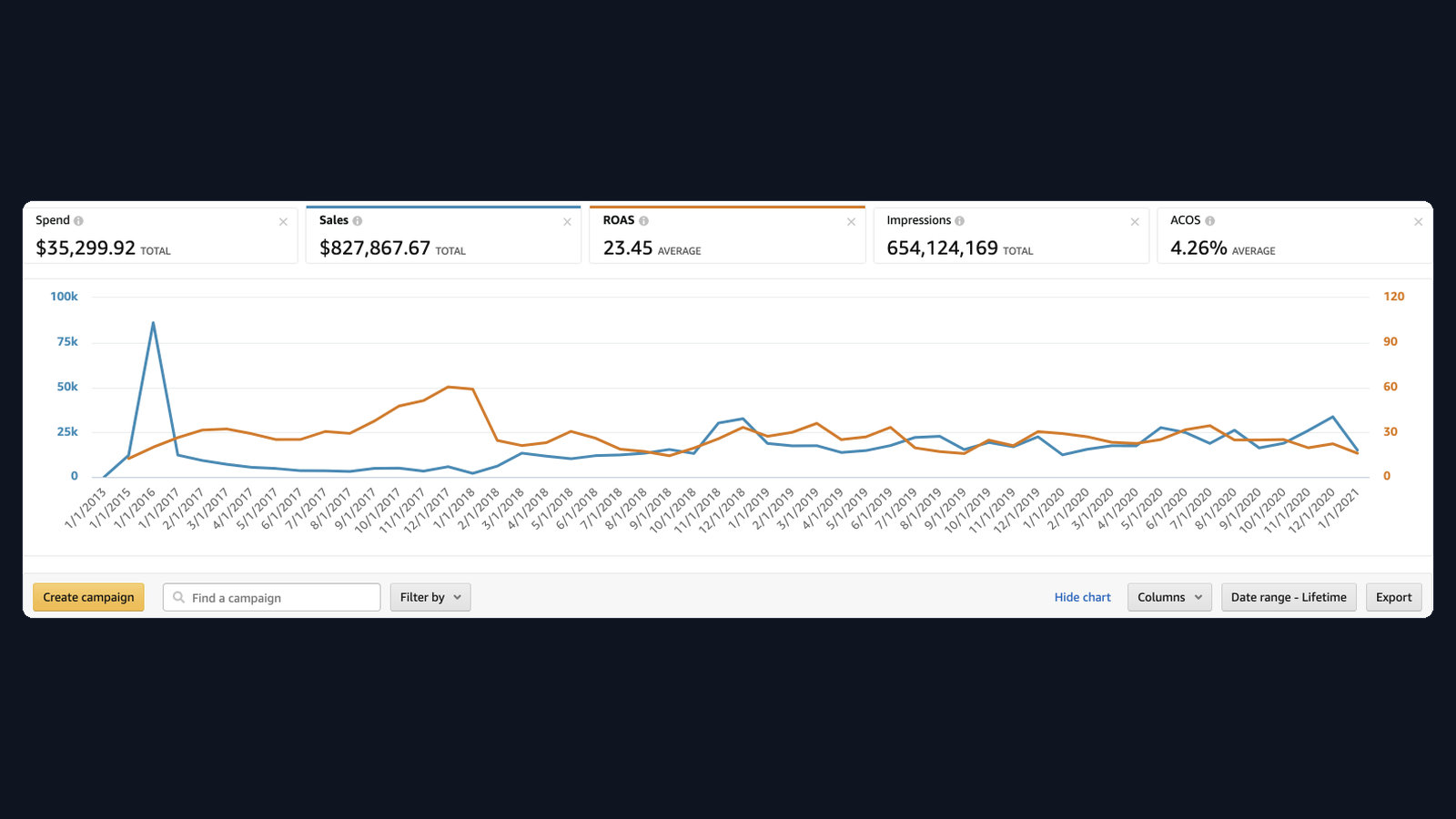The width and height of the screenshot is (1456, 819).
Task: Select the Sales metric card
Action: [x=443, y=236]
